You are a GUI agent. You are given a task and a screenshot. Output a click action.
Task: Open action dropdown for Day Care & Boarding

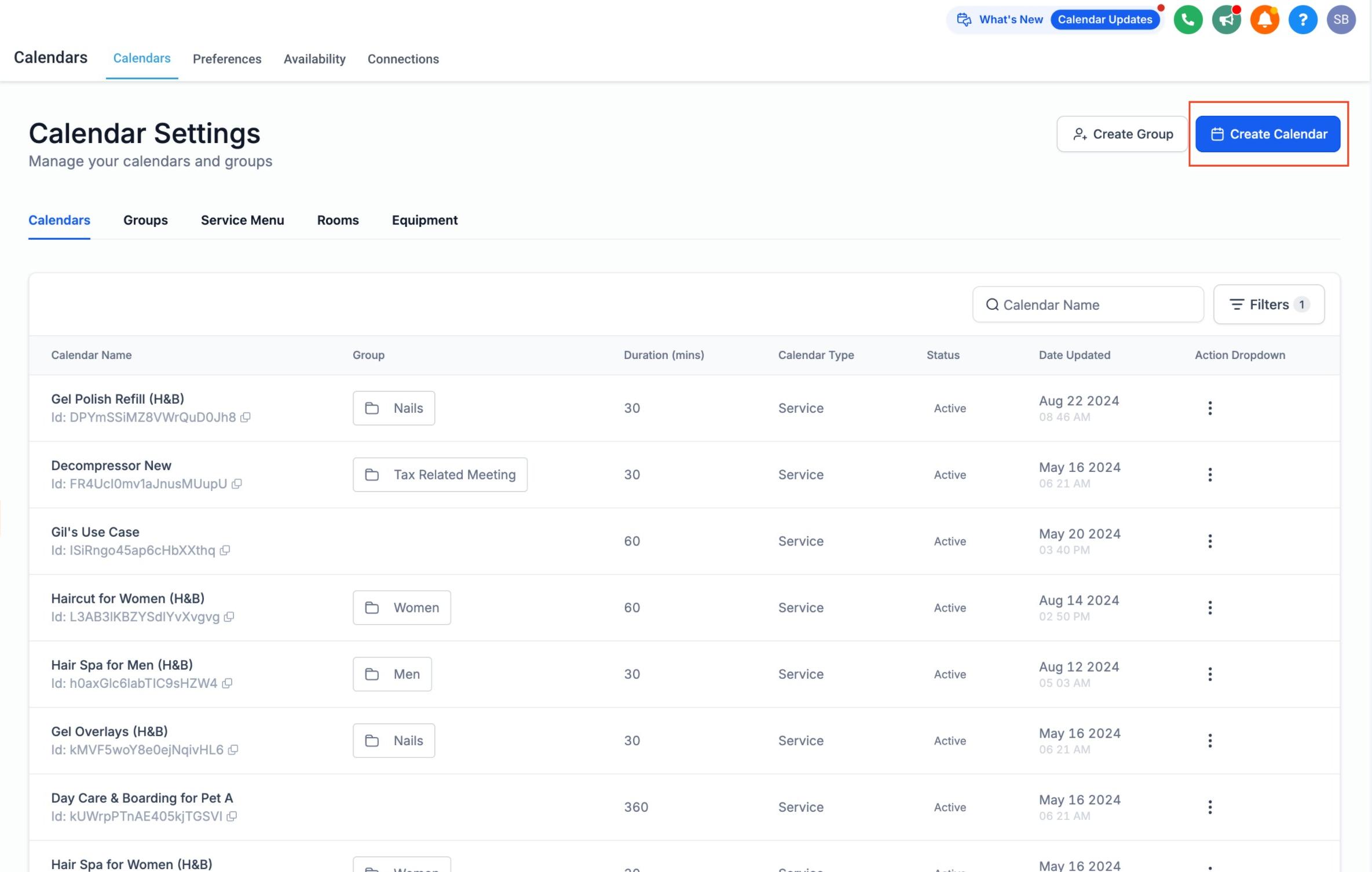[x=1210, y=807]
